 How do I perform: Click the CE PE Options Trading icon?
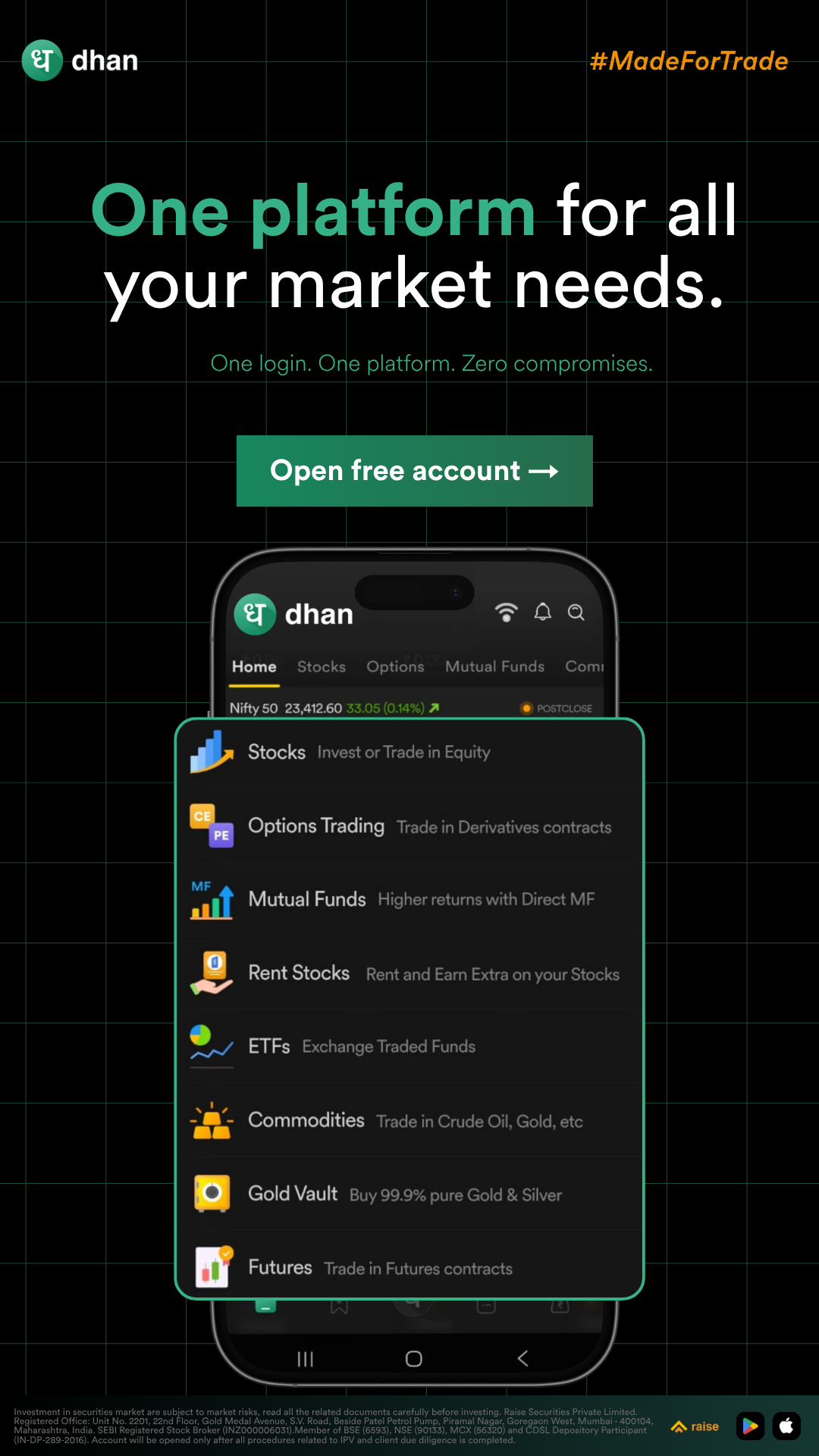pos(212,826)
